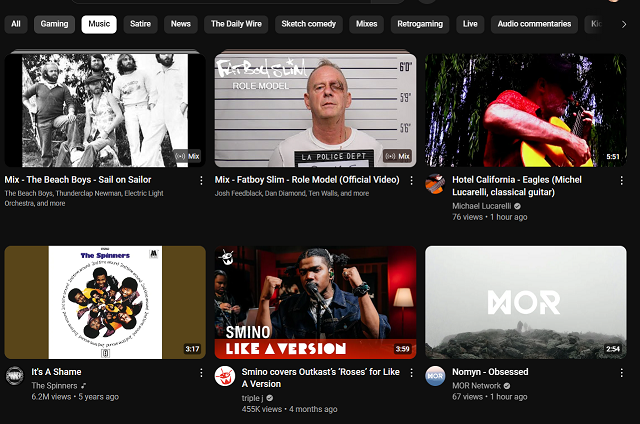This screenshot has height=424, width=640.
Task: Select the News filter chip
Action: point(181,24)
